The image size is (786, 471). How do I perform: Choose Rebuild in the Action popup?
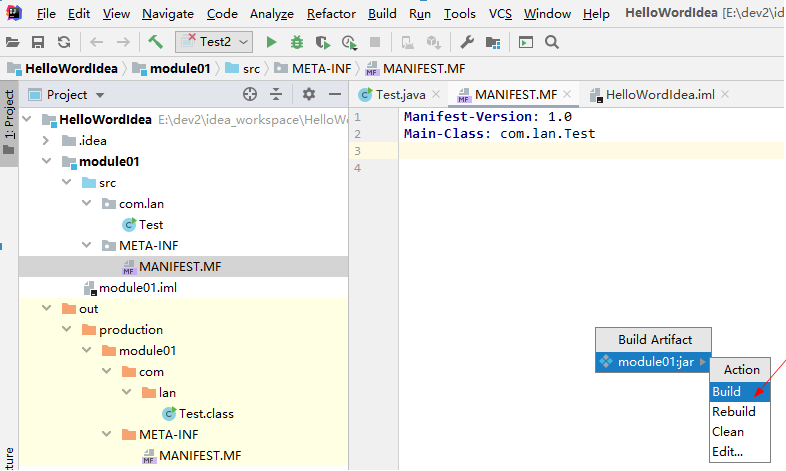pos(740,411)
